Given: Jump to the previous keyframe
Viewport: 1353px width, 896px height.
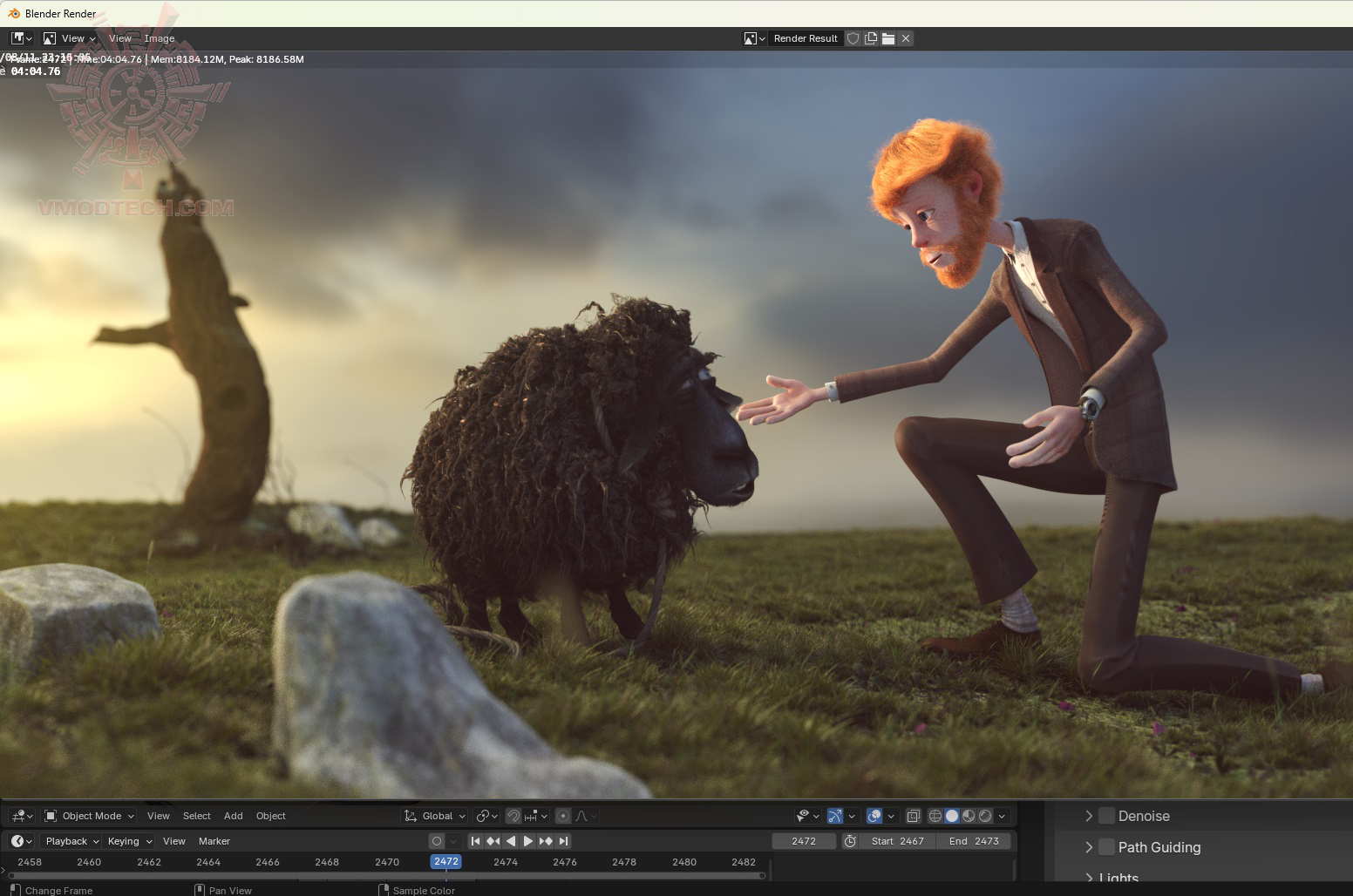Looking at the screenshot, I should click(x=493, y=841).
